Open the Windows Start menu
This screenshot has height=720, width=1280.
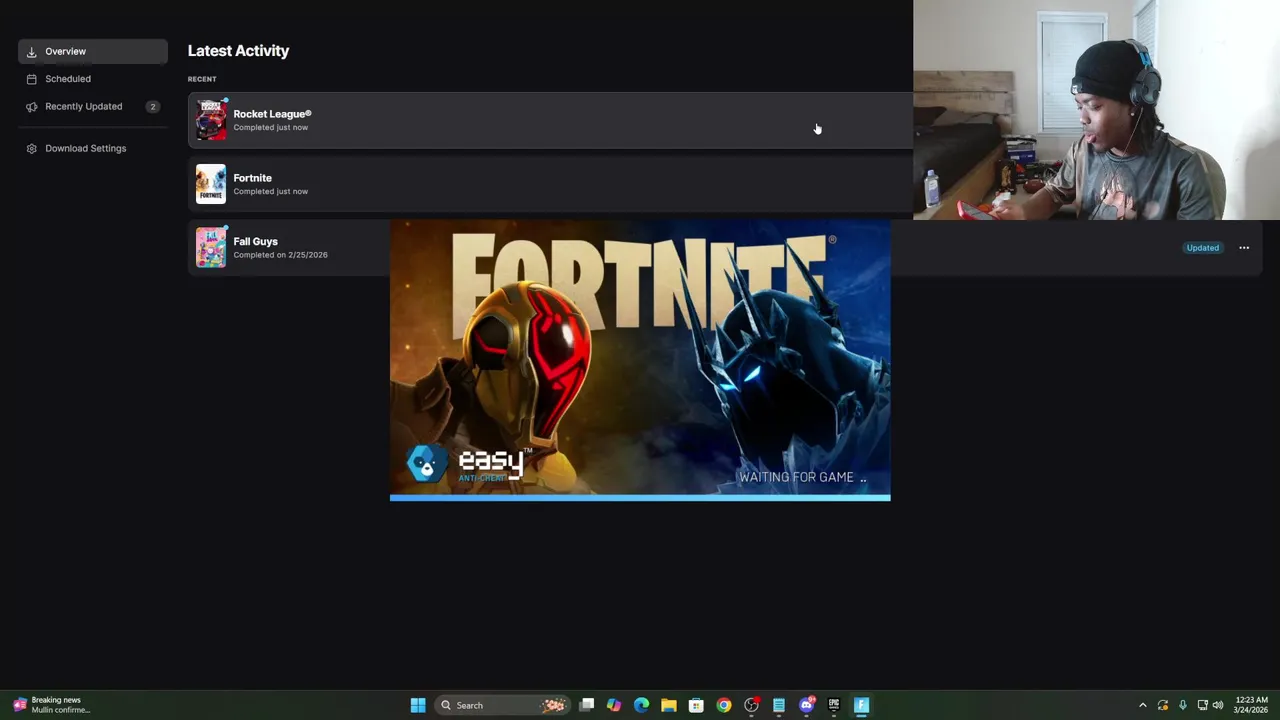[x=418, y=705]
